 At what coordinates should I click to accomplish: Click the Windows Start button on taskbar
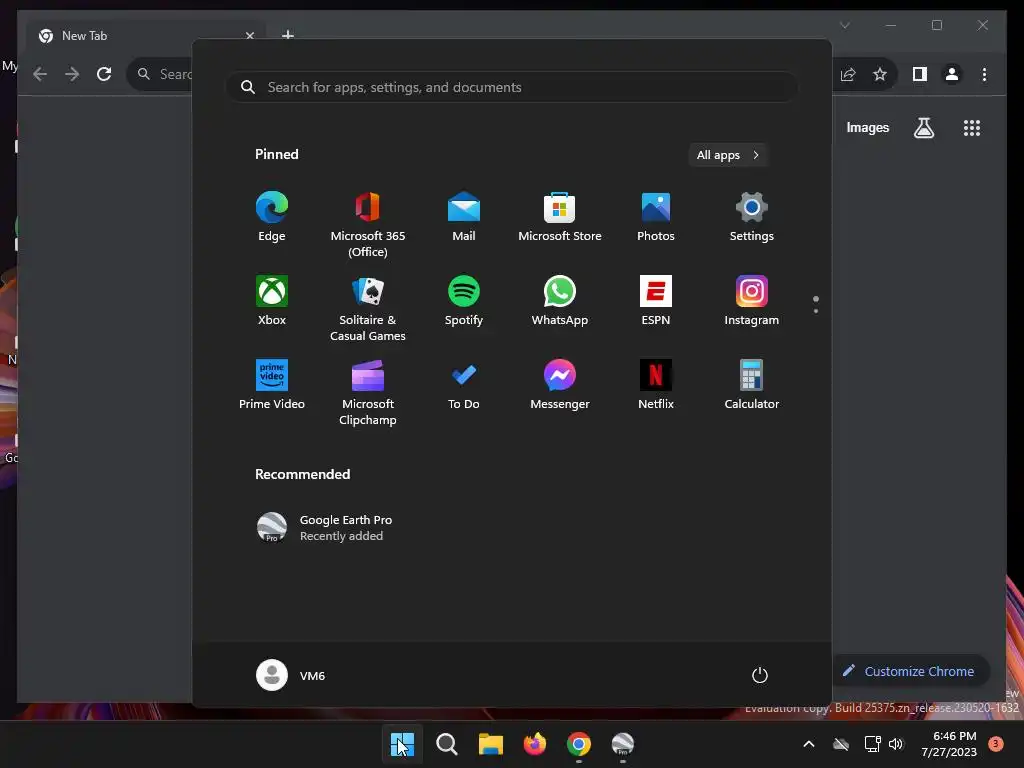[x=402, y=744]
